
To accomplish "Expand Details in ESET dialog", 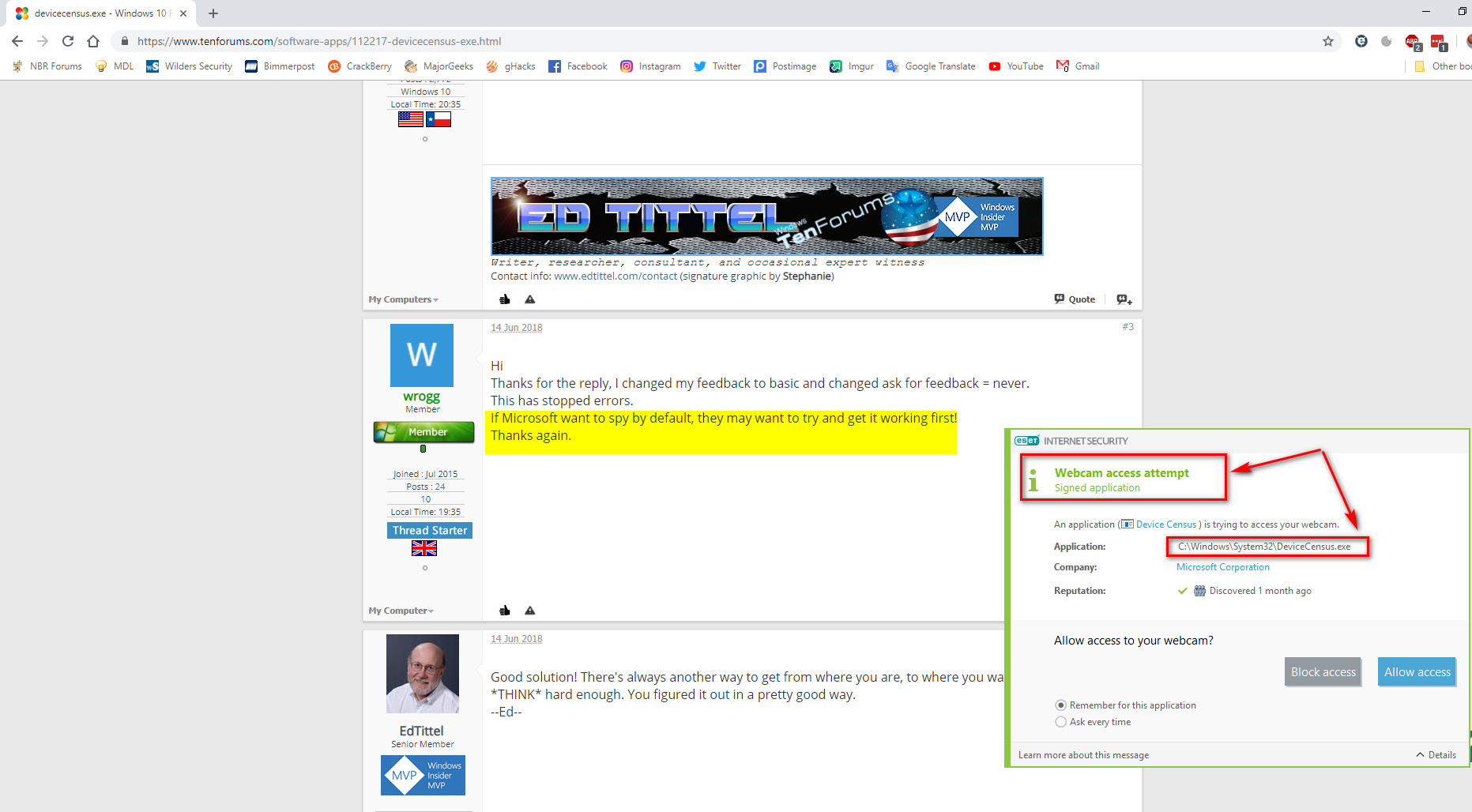I will coord(1436,755).
